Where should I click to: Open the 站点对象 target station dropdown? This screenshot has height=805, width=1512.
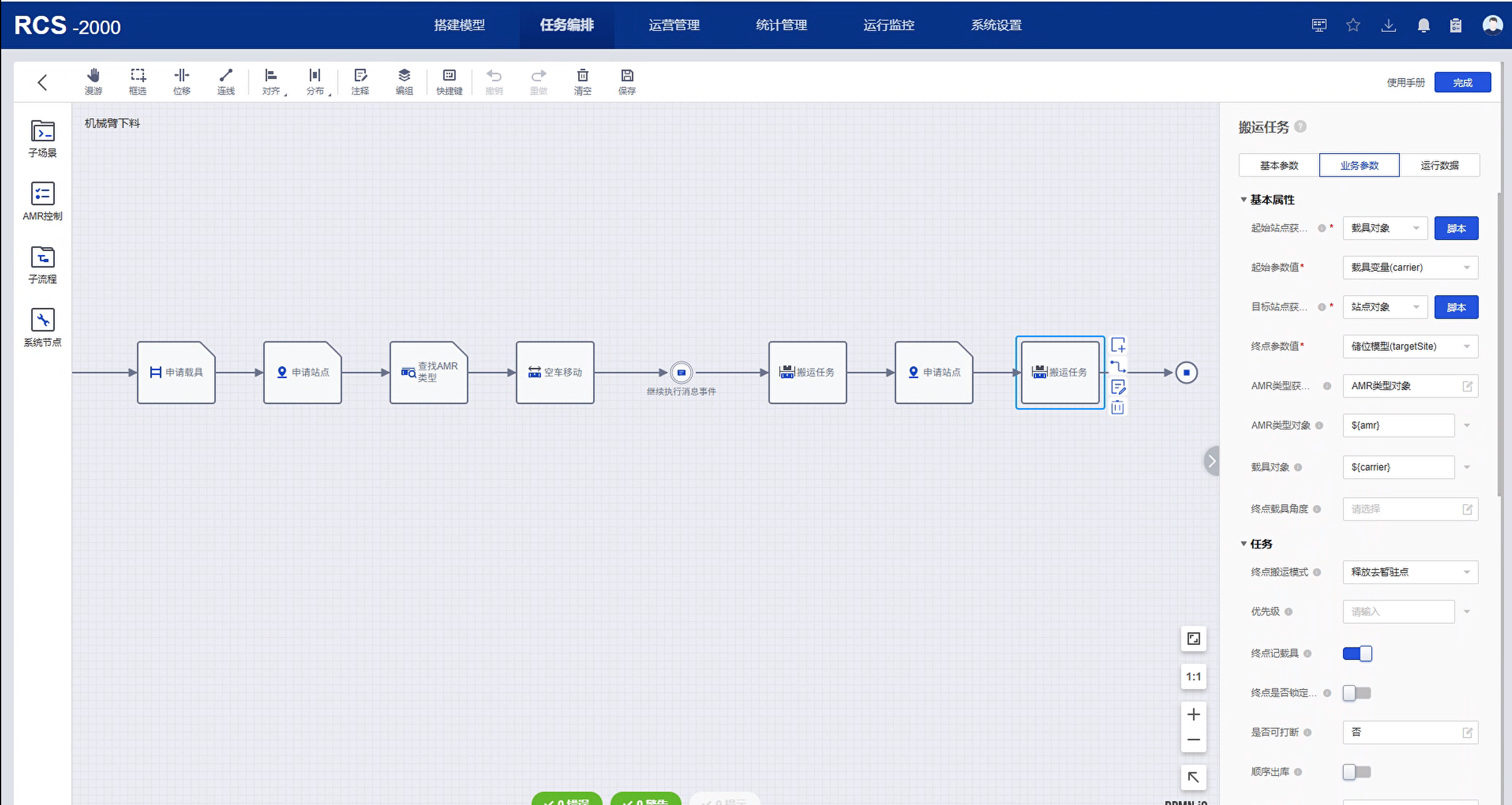(x=1385, y=307)
